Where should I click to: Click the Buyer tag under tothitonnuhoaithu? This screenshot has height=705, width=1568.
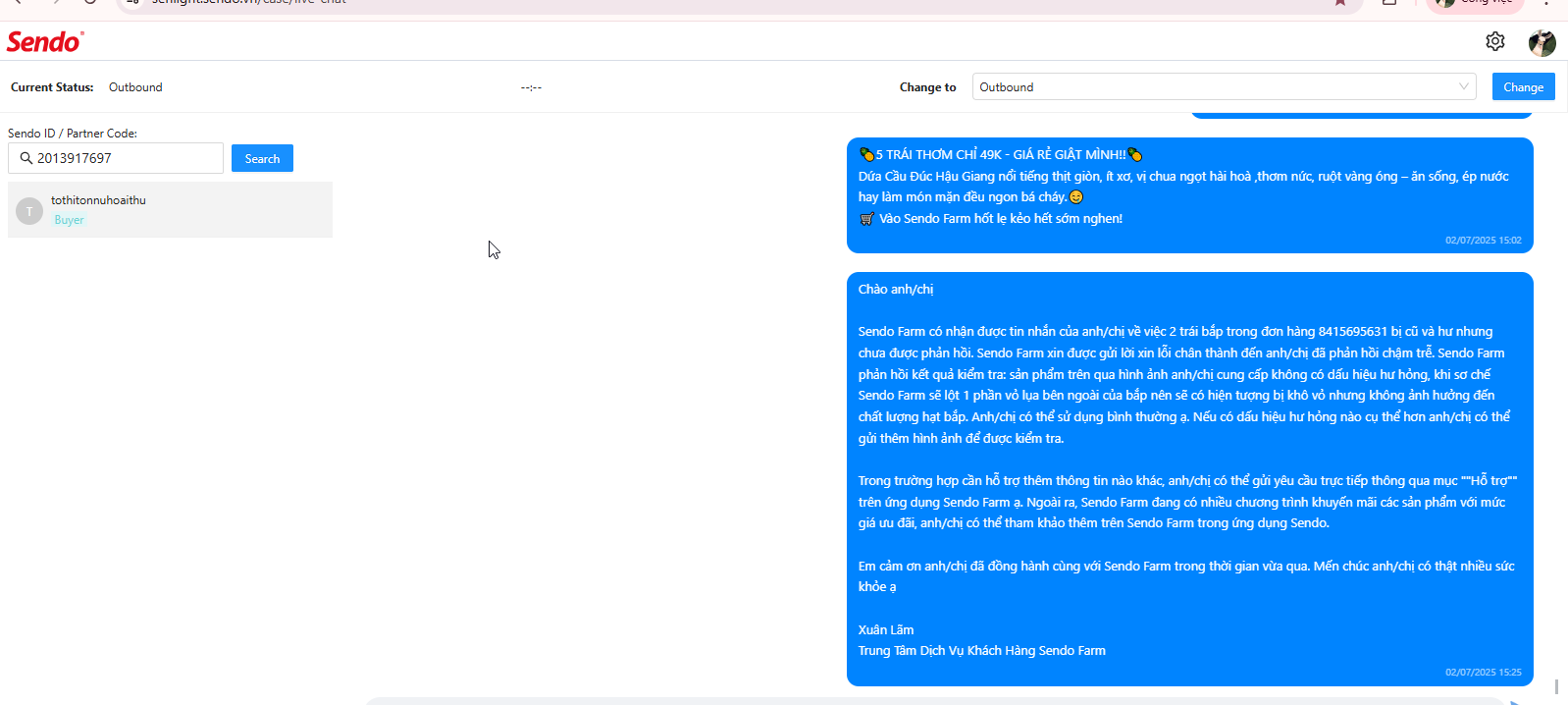(69, 220)
